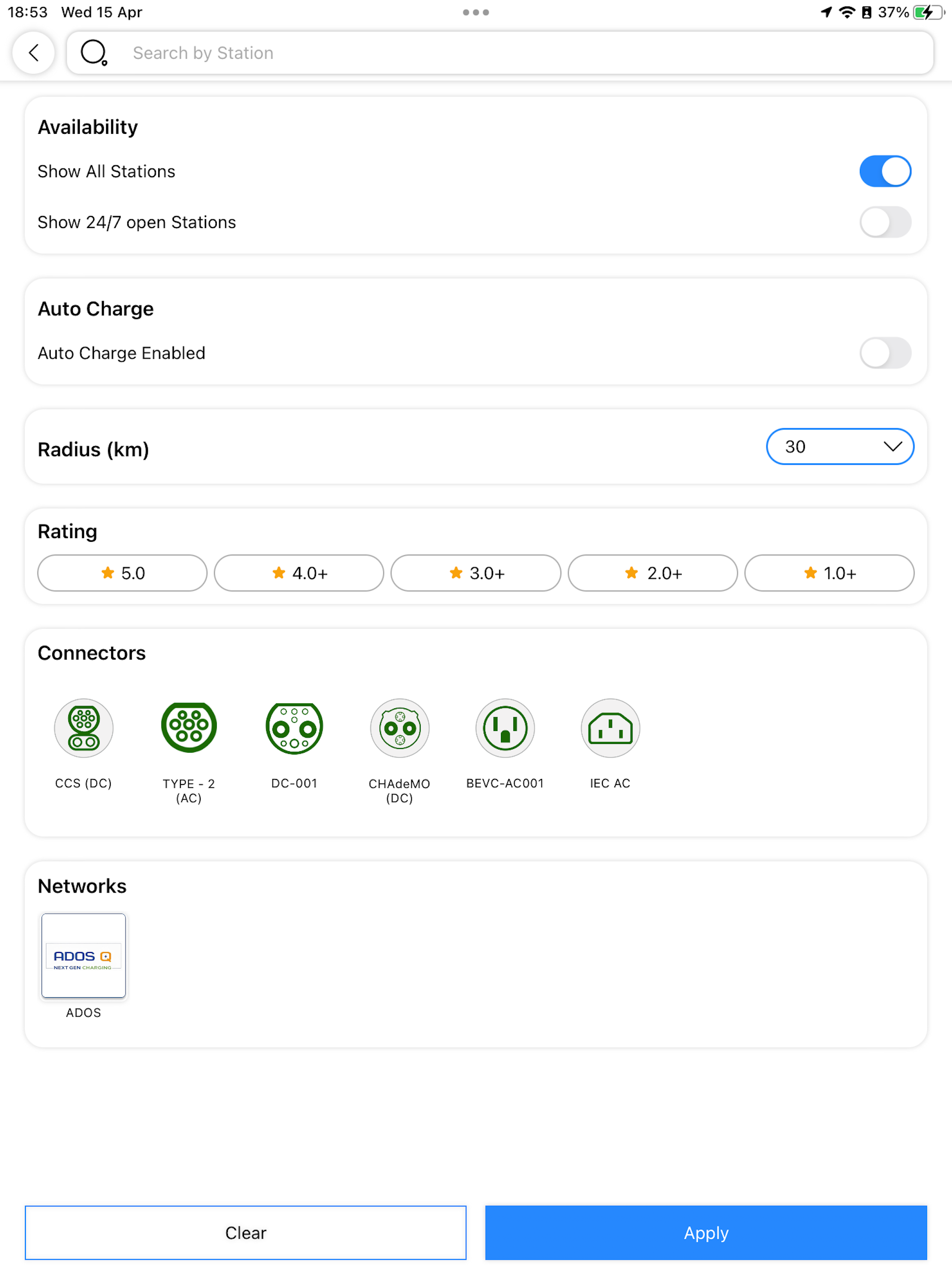Viewport: 952px width, 1270px height.
Task: Filter by 3.0+ star rating
Action: (x=476, y=573)
